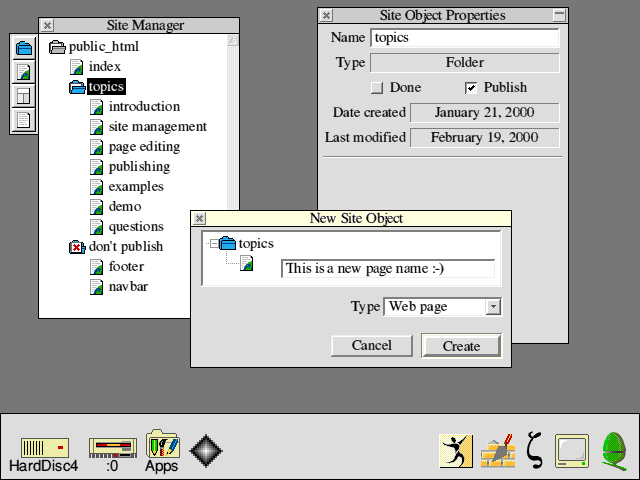This screenshot has height=480, width=640.
Task: Close the Site Manager window
Action: (x=47, y=25)
